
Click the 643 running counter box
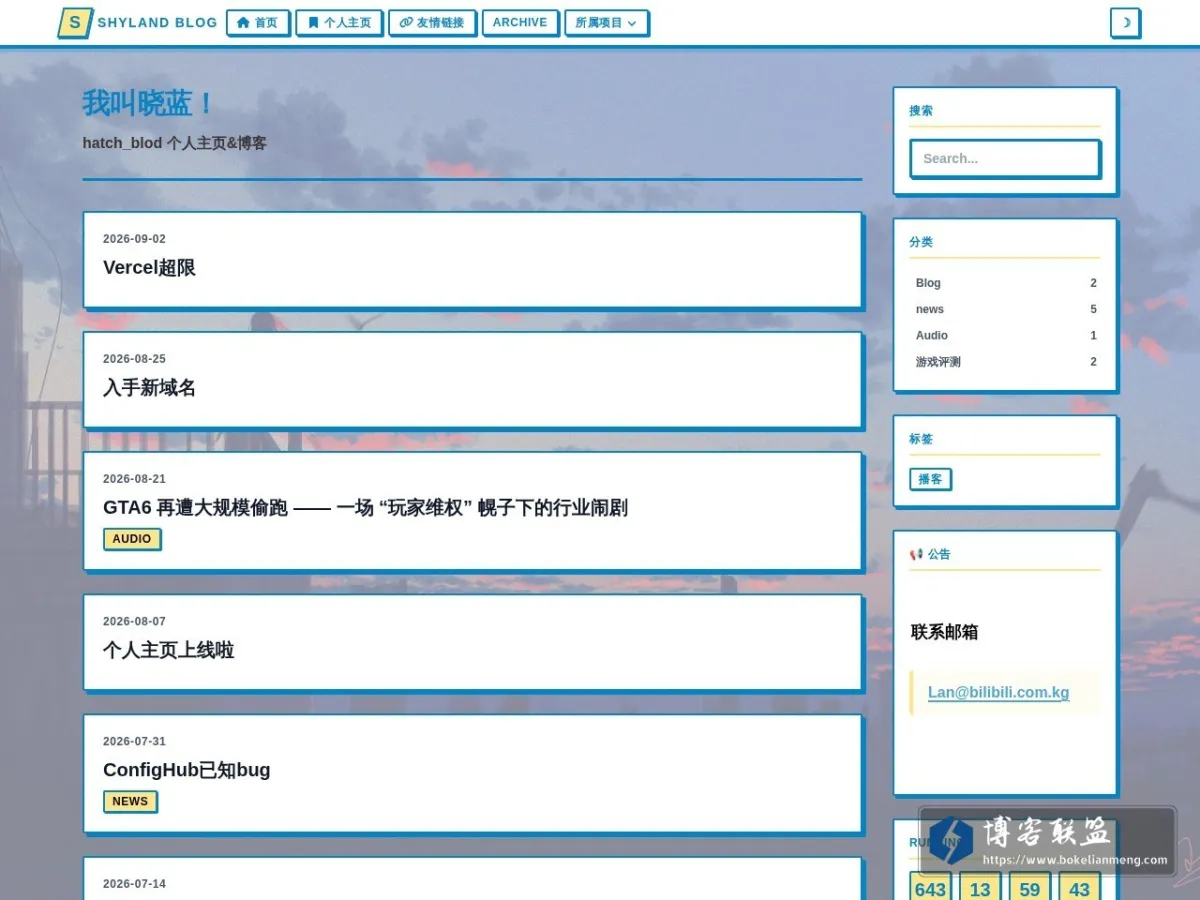930,888
